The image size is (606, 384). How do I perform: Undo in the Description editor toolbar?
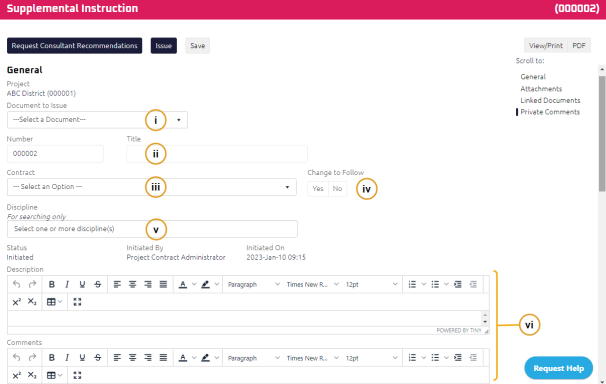[16, 284]
